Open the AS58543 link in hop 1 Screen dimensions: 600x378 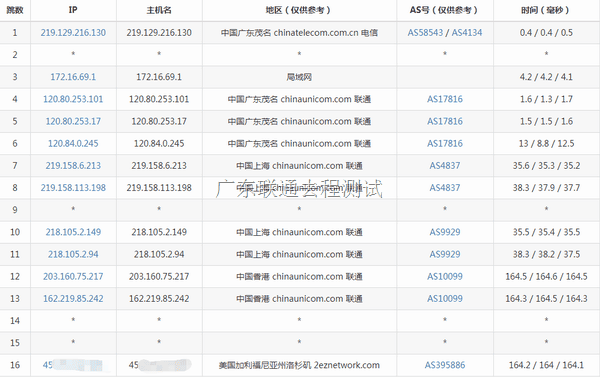[425, 33]
